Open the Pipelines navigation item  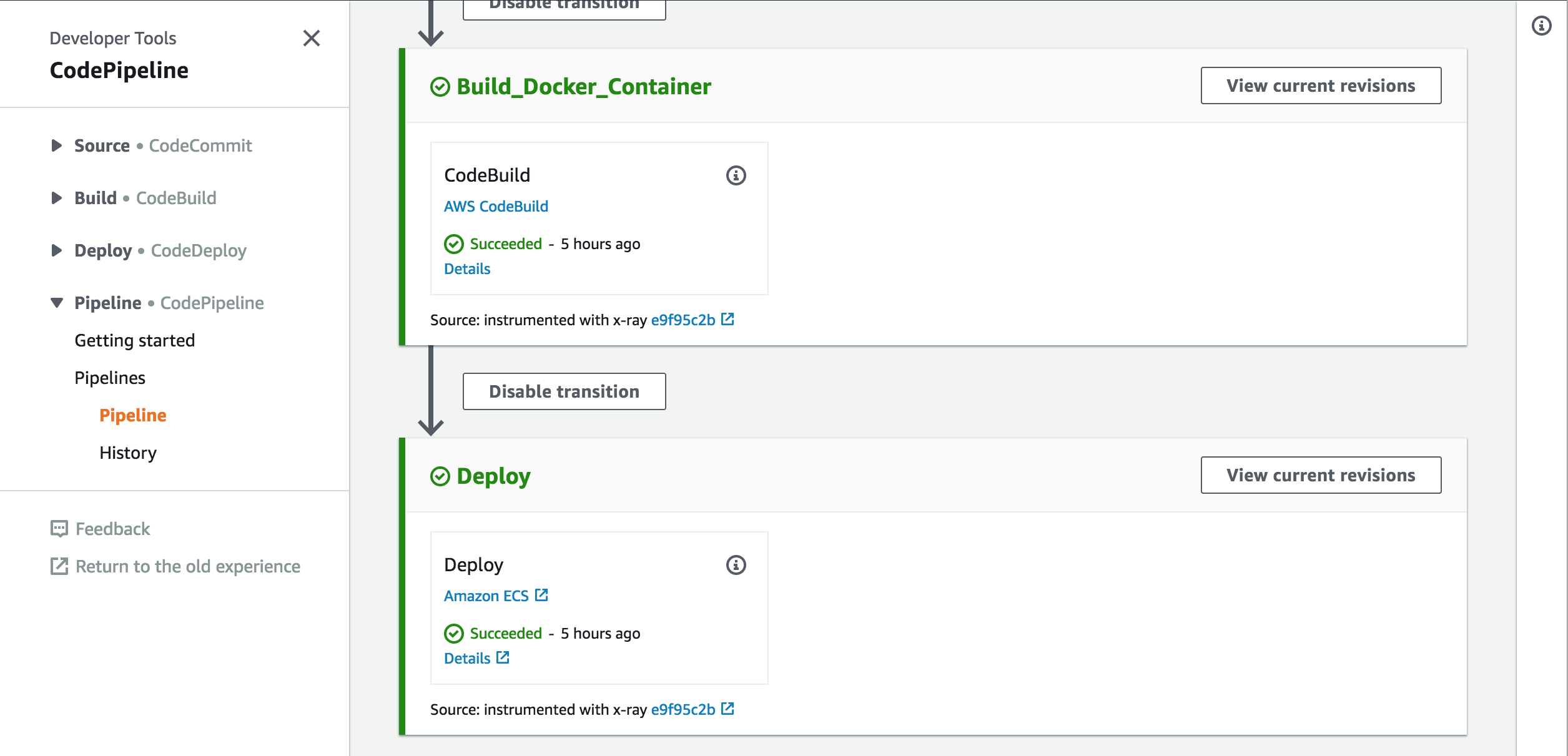point(110,378)
